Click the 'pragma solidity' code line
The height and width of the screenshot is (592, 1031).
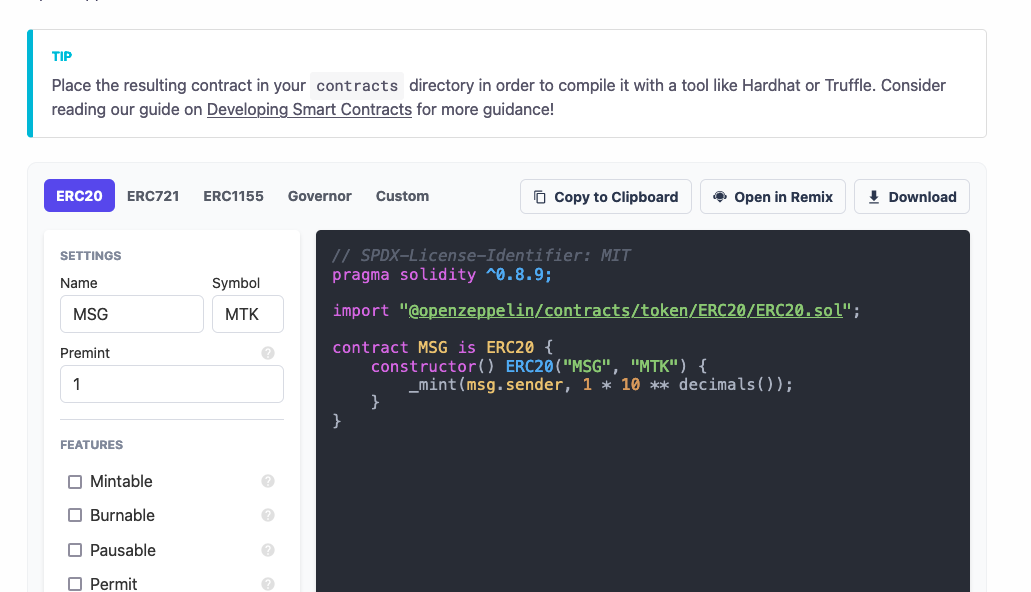click(442, 274)
